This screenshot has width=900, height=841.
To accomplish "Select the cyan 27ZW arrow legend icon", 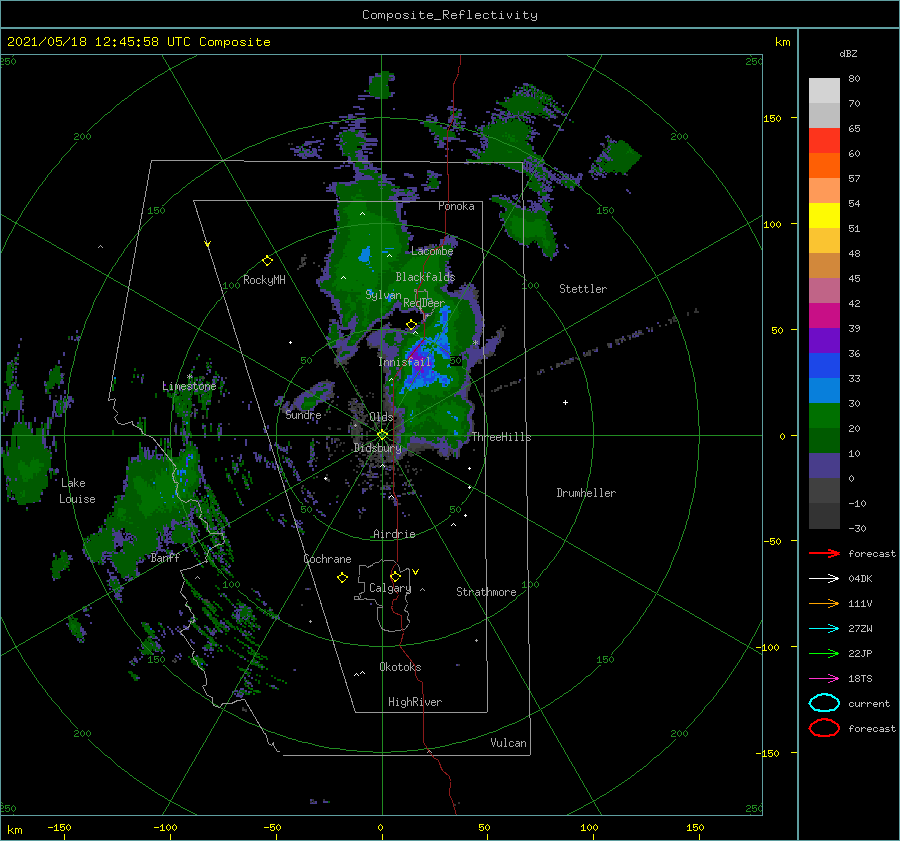I will click(x=824, y=629).
